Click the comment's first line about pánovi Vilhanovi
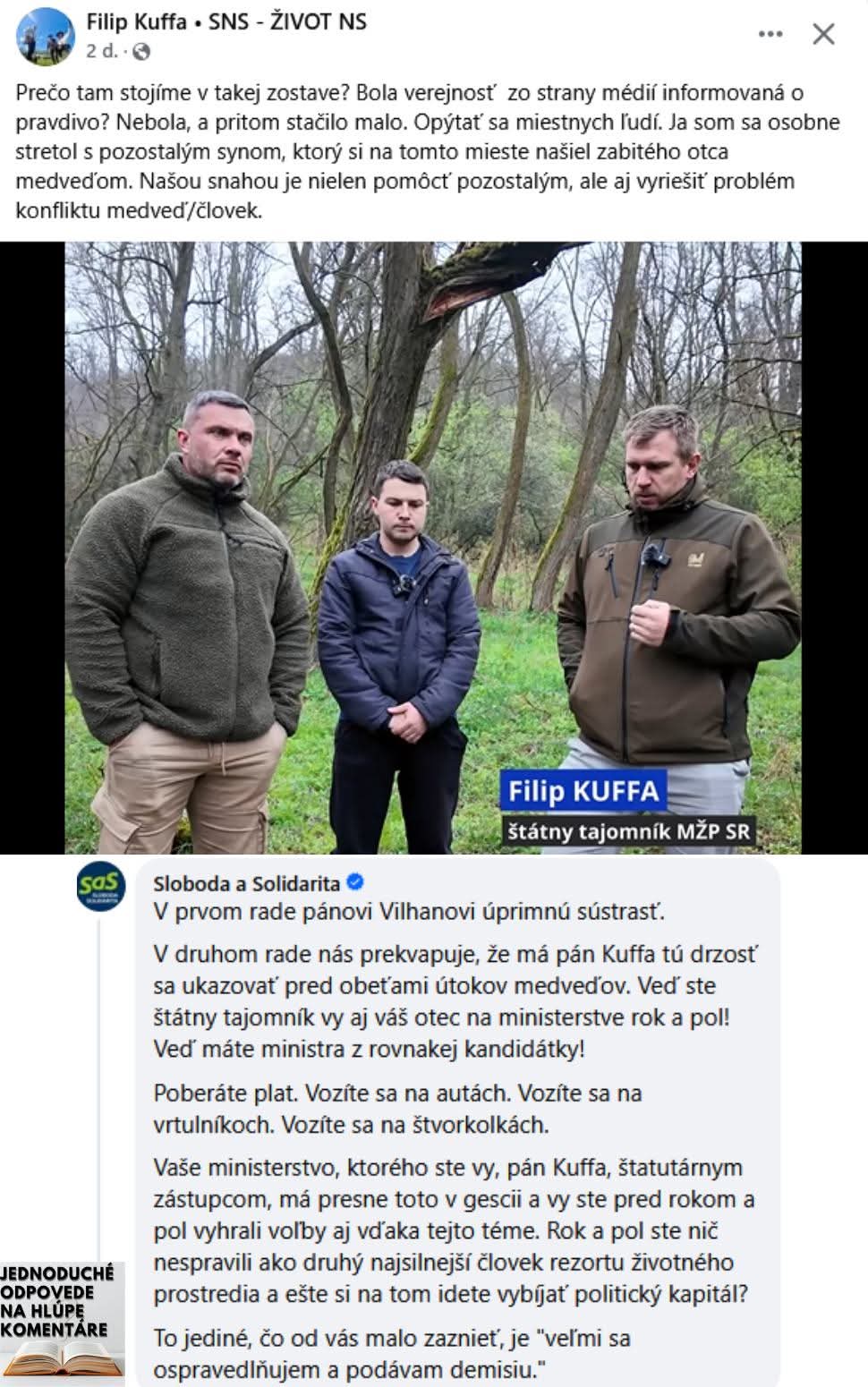Screen dimensions: 868x1387 409,912
